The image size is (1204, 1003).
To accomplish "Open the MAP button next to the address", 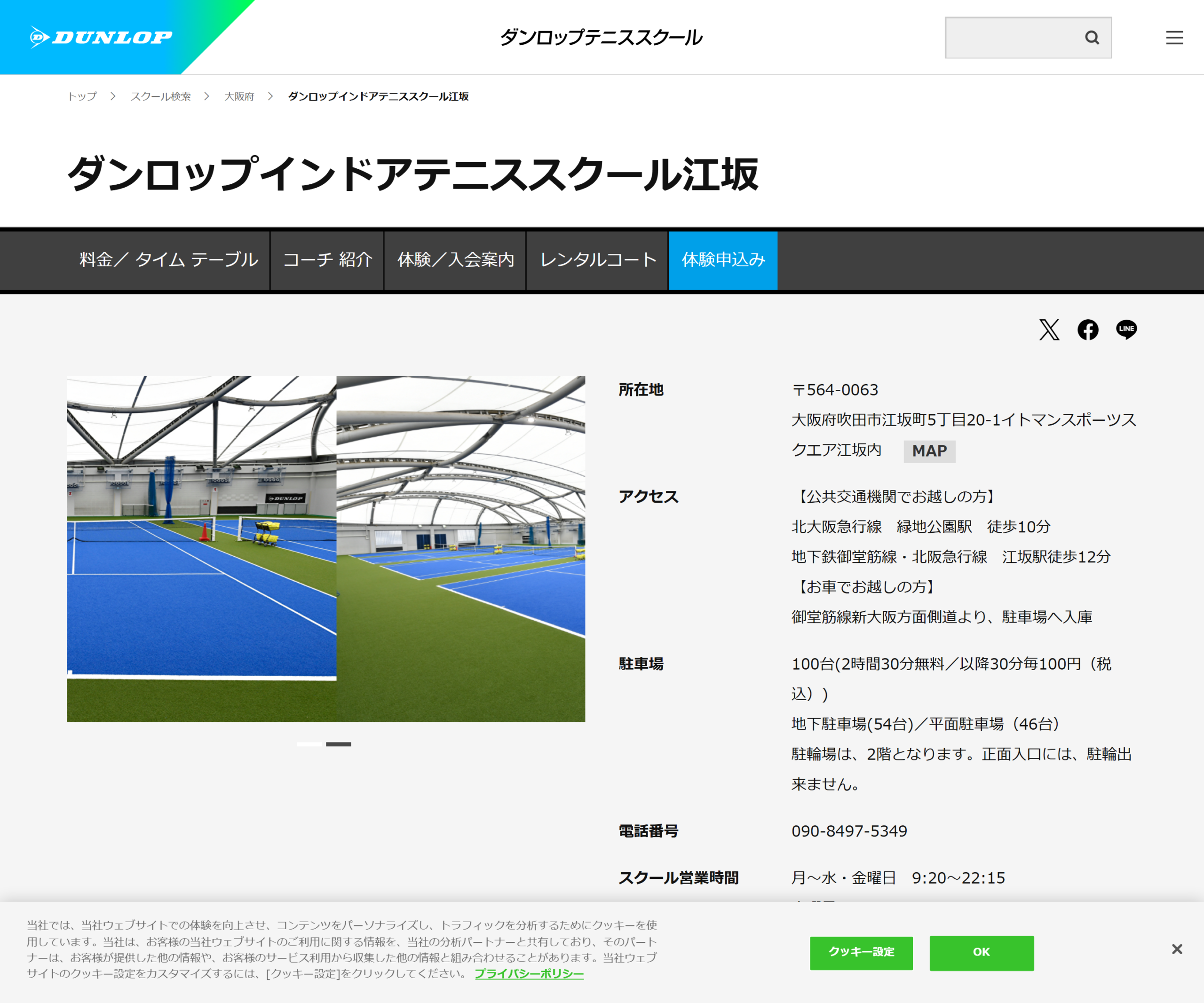I will pos(929,451).
